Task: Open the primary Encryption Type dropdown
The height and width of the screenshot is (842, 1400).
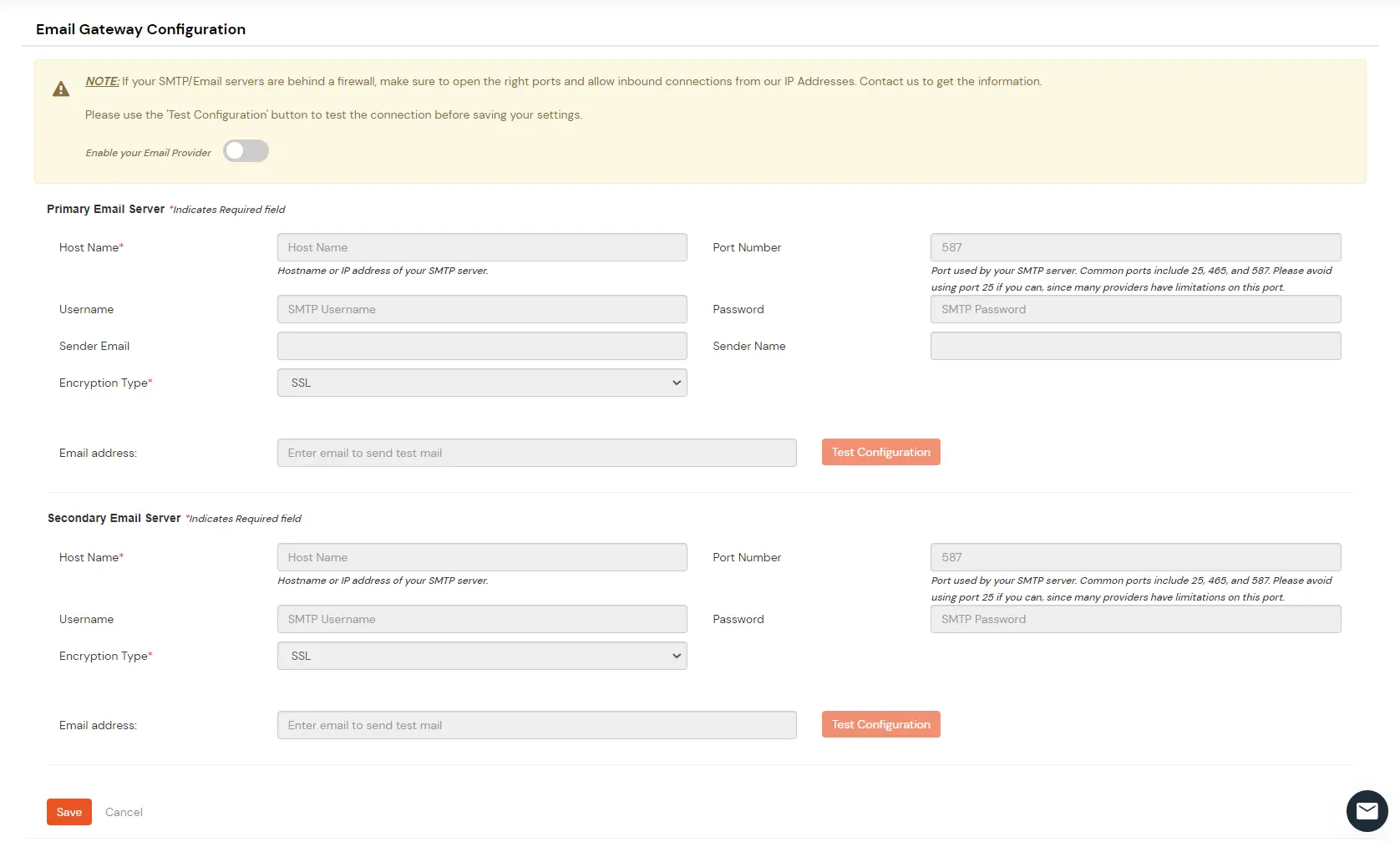Action: 481,383
